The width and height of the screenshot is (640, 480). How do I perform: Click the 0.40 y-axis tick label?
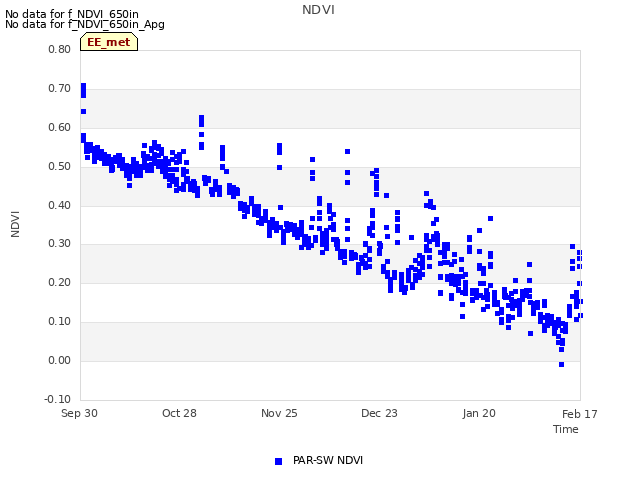coord(59,205)
